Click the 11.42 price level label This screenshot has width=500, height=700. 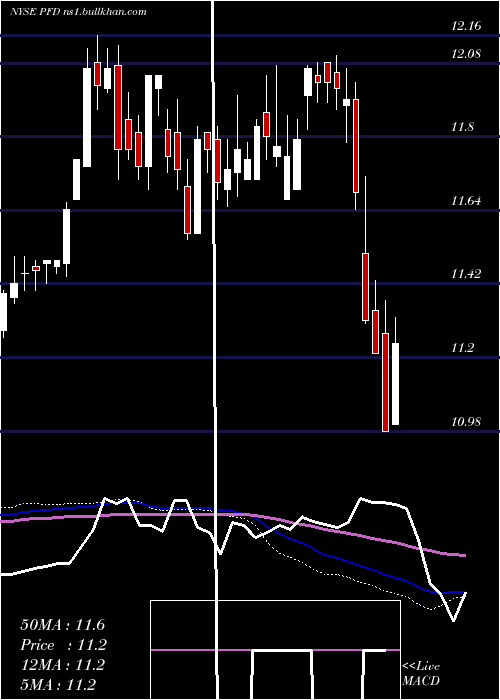[x=466, y=274]
